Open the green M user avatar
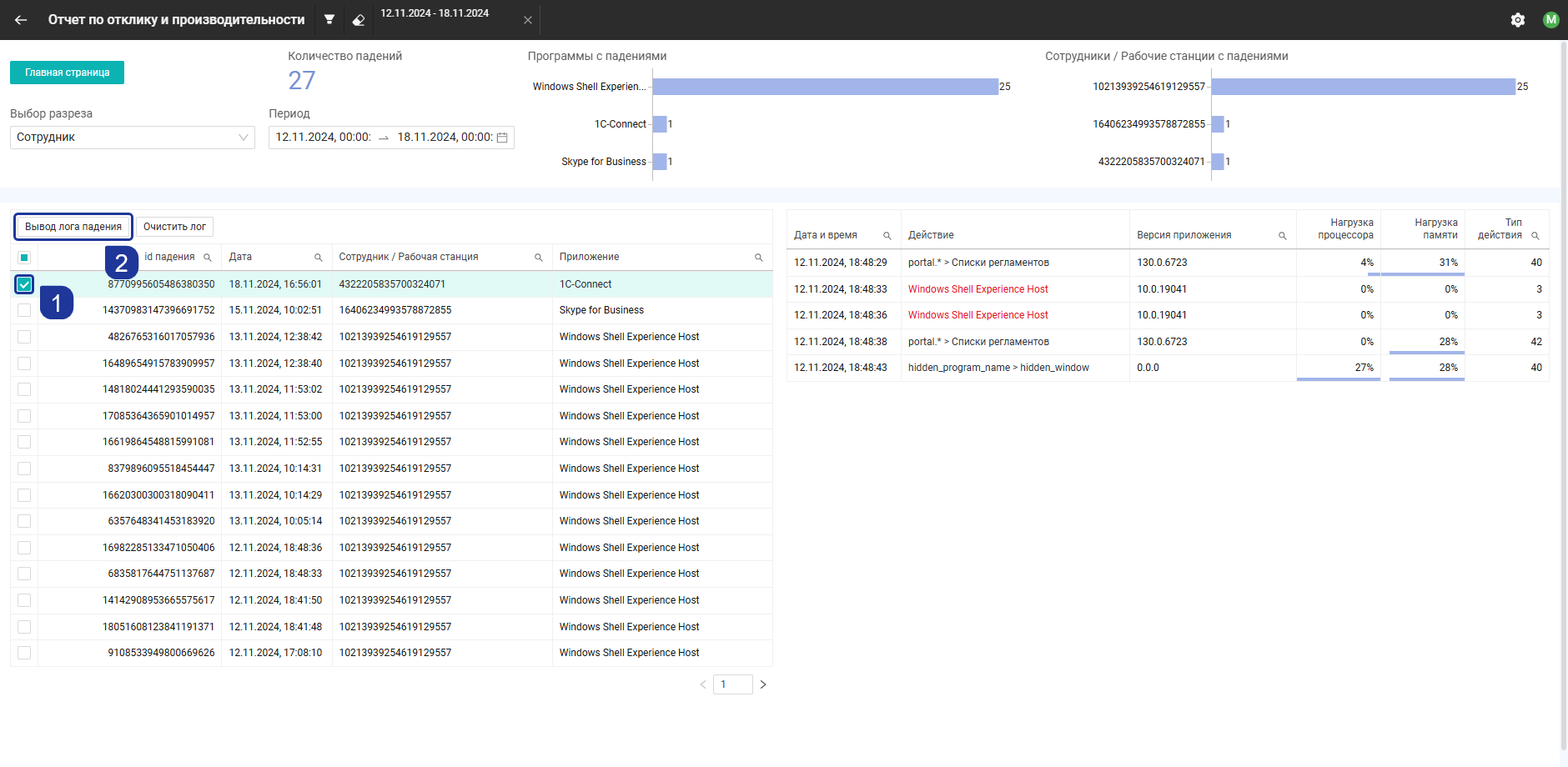The height and width of the screenshot is (767, 1568). (1550, 19)
